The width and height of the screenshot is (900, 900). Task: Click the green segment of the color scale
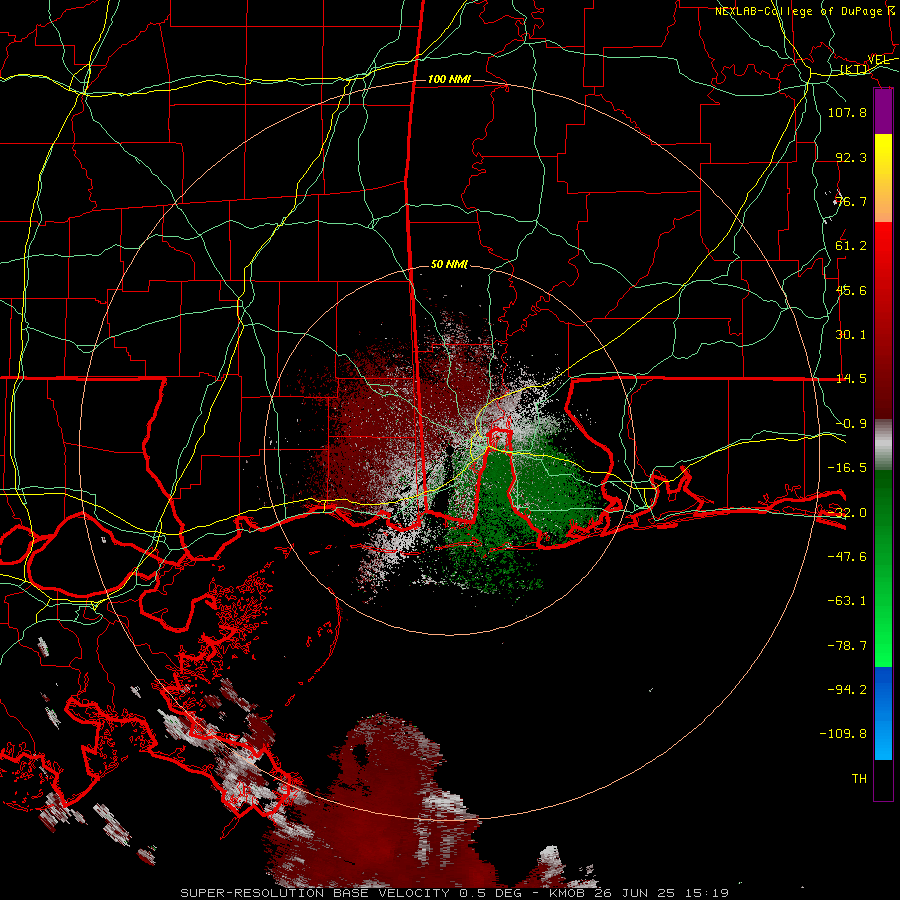[x=883, y=568]
